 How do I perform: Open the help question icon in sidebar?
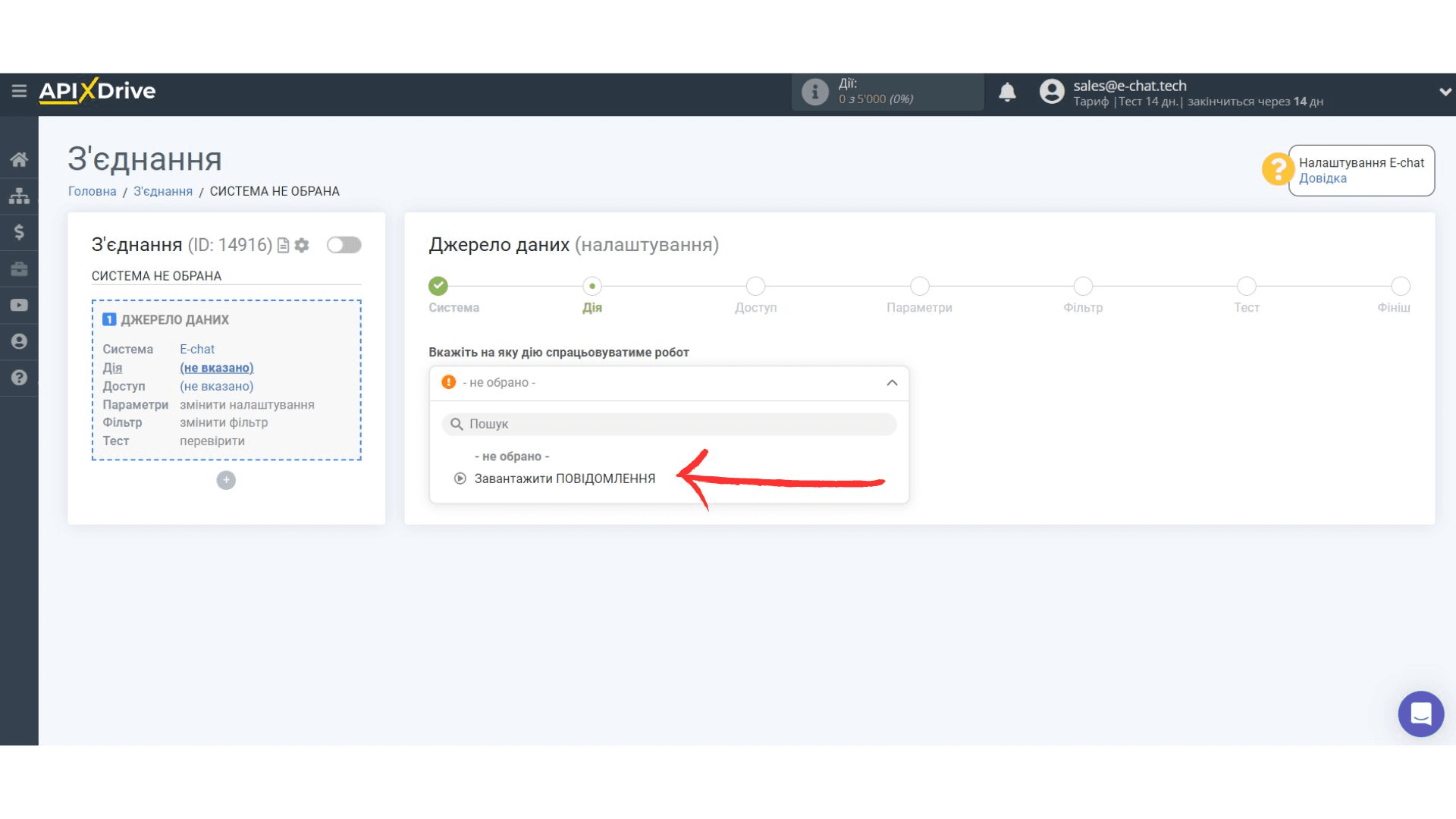pos(19,378)
